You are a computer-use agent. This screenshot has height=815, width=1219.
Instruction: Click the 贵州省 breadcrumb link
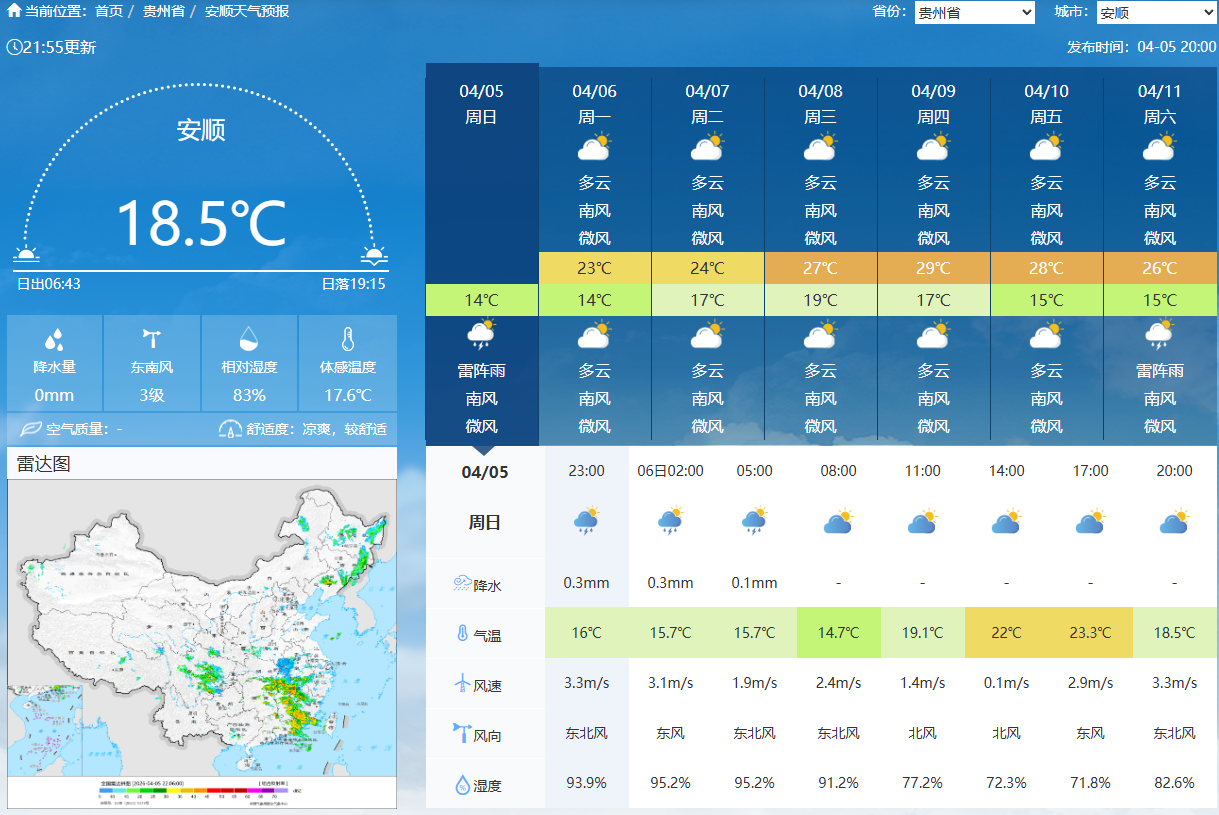click(164, 11)
